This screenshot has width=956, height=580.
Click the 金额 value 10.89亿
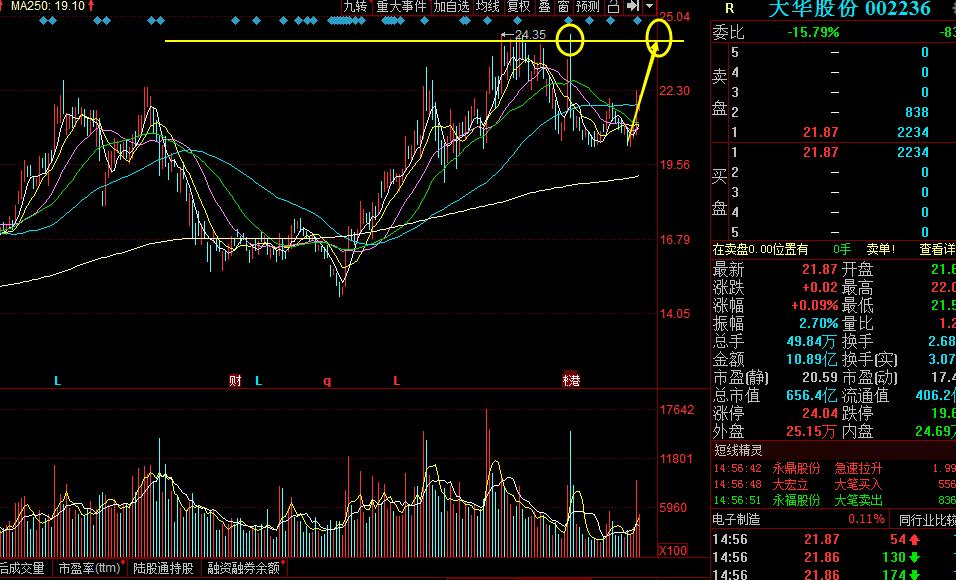coord(812,359)
